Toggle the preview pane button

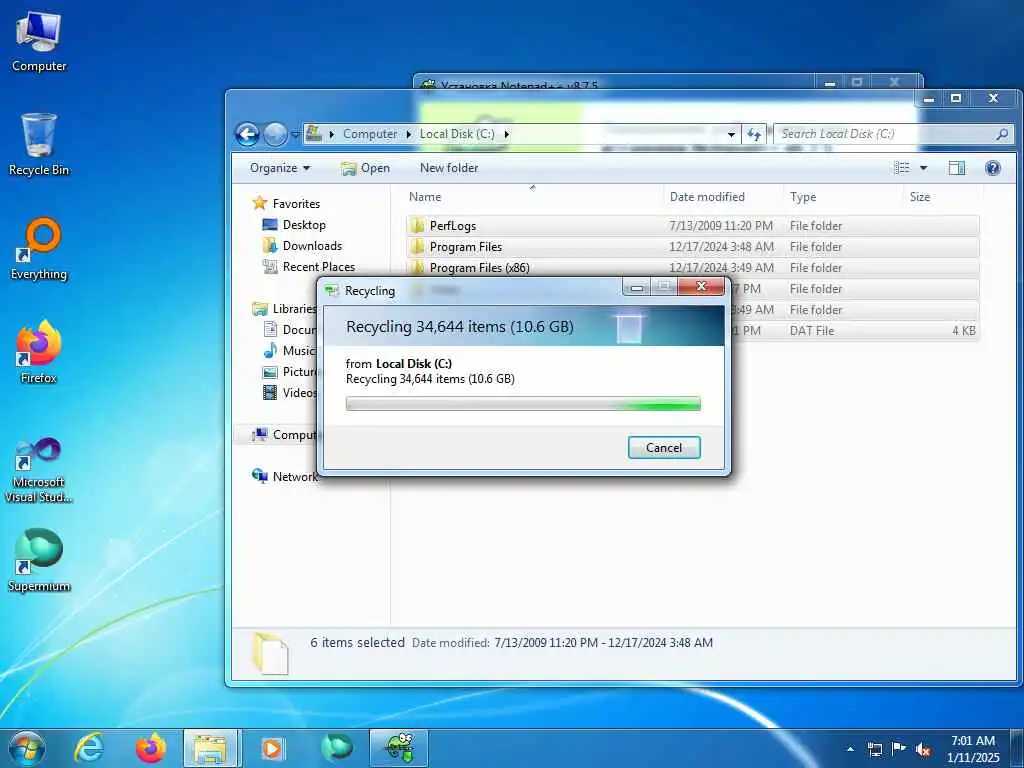pyautogui.click(x=956, y=168)
